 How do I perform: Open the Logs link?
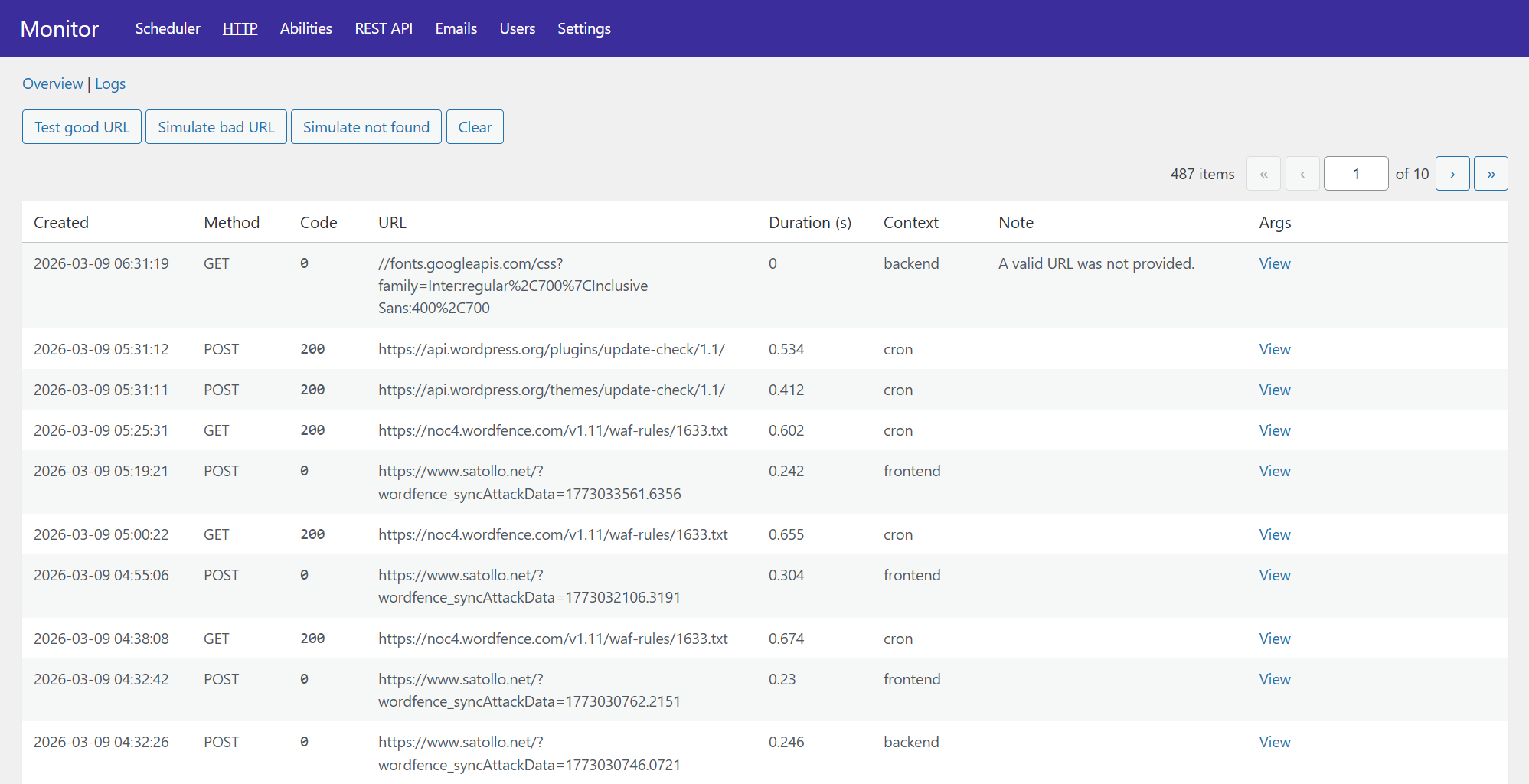coord(110,83)
